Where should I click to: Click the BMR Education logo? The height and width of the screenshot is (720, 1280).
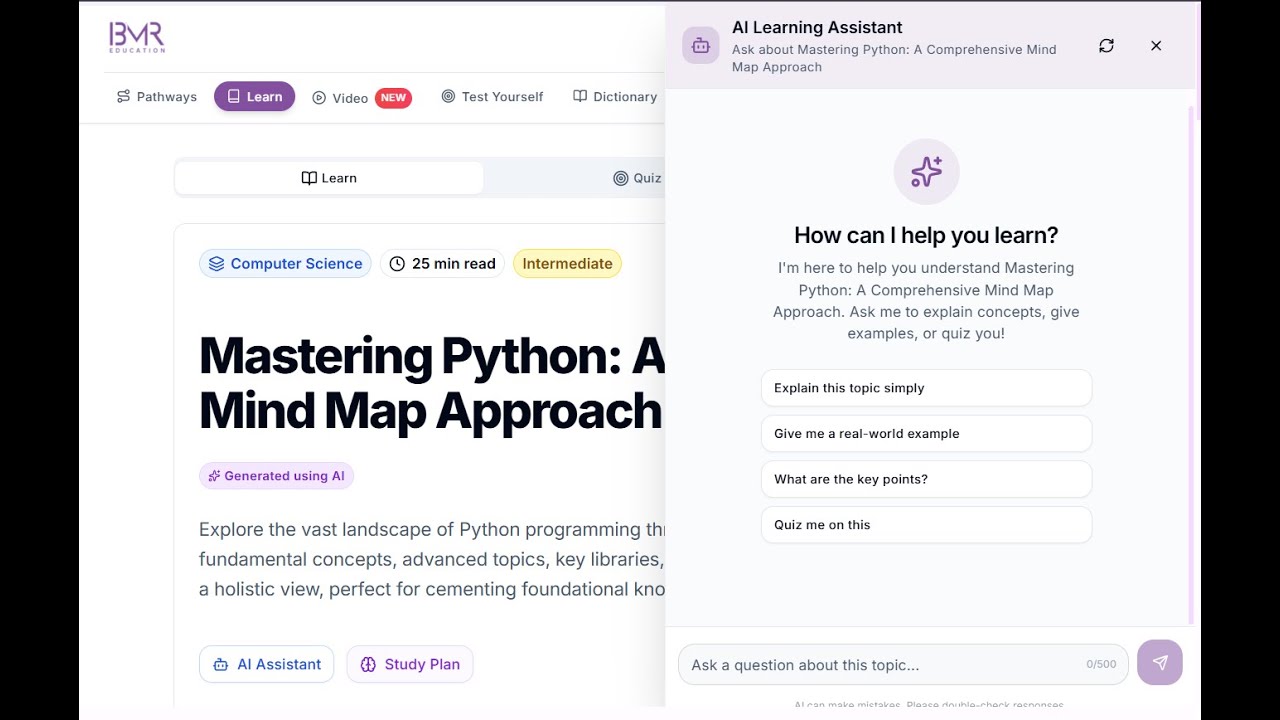(137, 37)
